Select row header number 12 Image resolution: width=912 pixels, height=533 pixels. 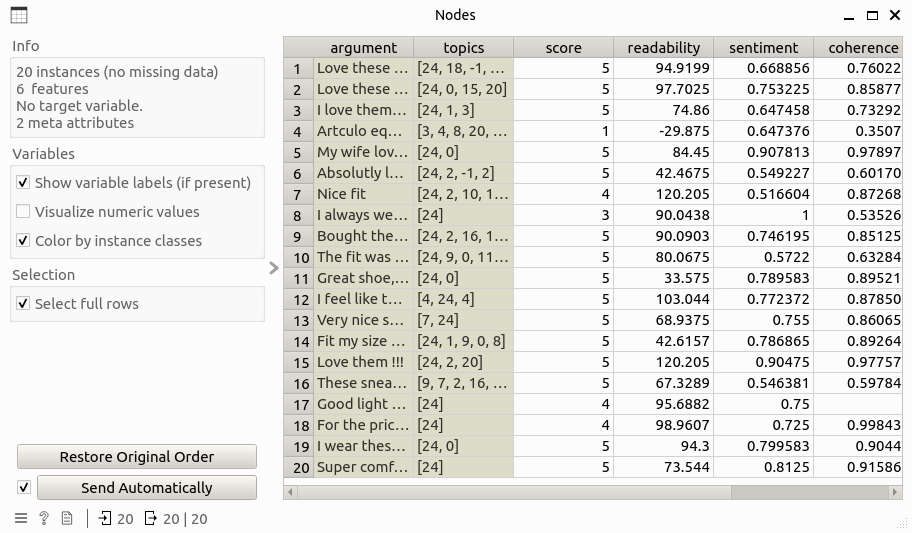coord(299,299)
